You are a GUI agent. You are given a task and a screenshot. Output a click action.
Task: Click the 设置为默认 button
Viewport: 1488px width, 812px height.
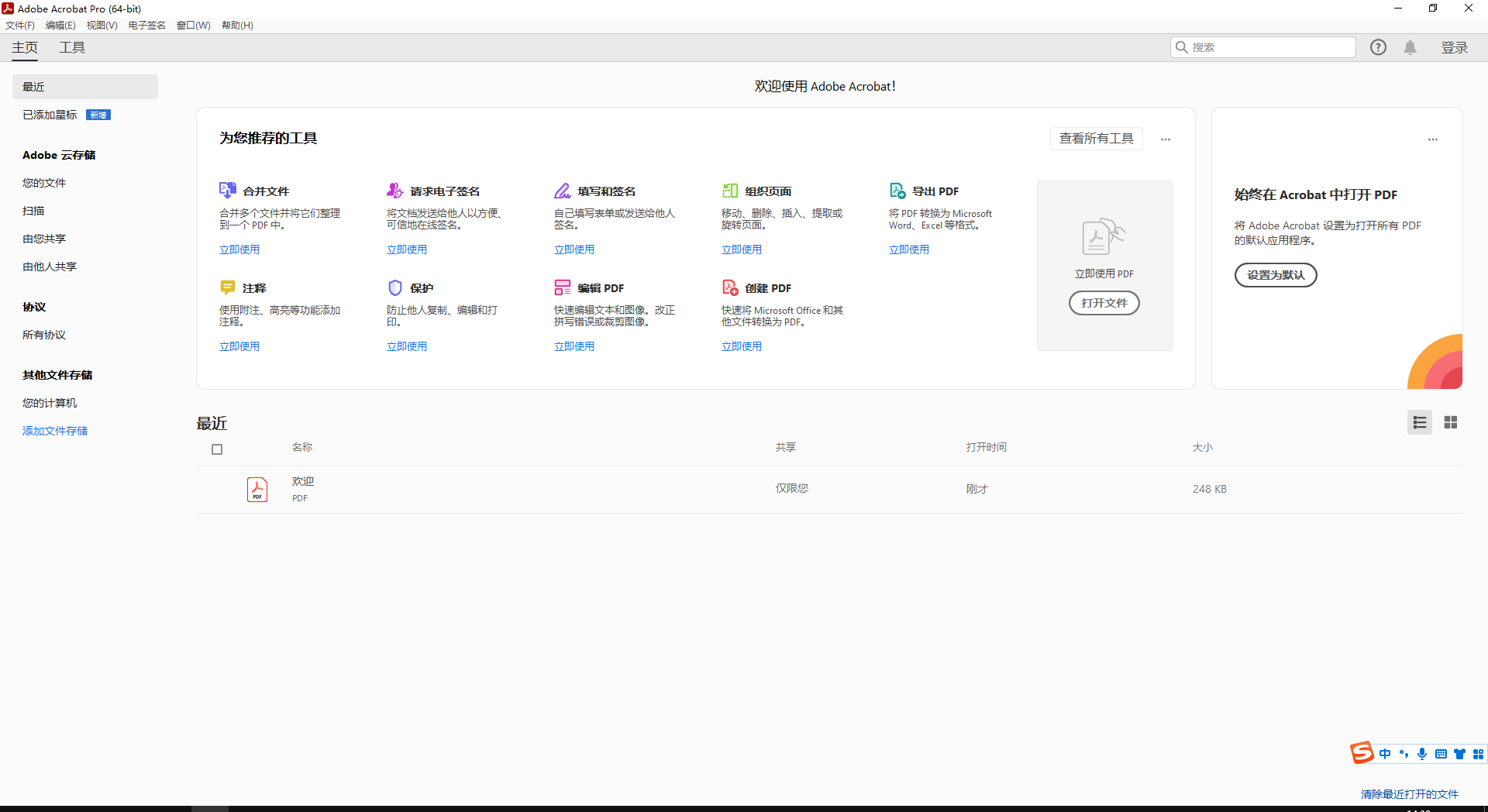[1275, 275]
